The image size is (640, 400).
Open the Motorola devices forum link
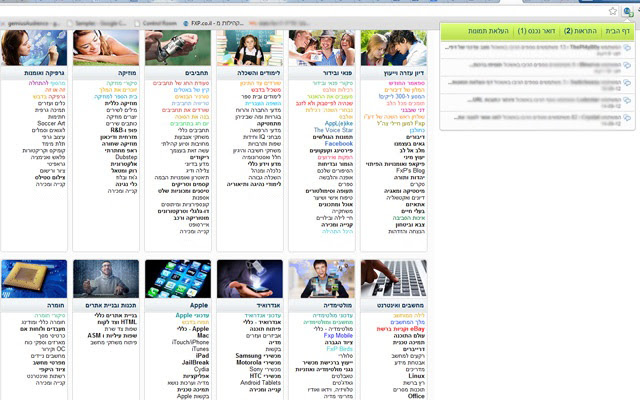[258, 362]
